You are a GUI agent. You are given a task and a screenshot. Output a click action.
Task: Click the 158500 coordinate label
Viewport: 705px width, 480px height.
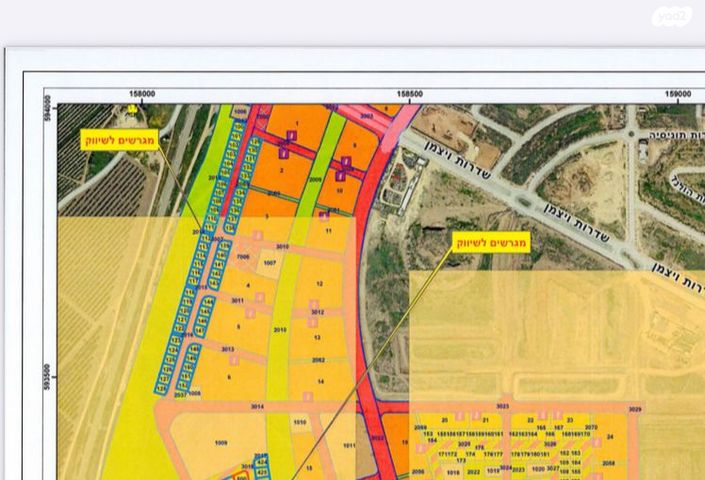[x=410, y=95]
